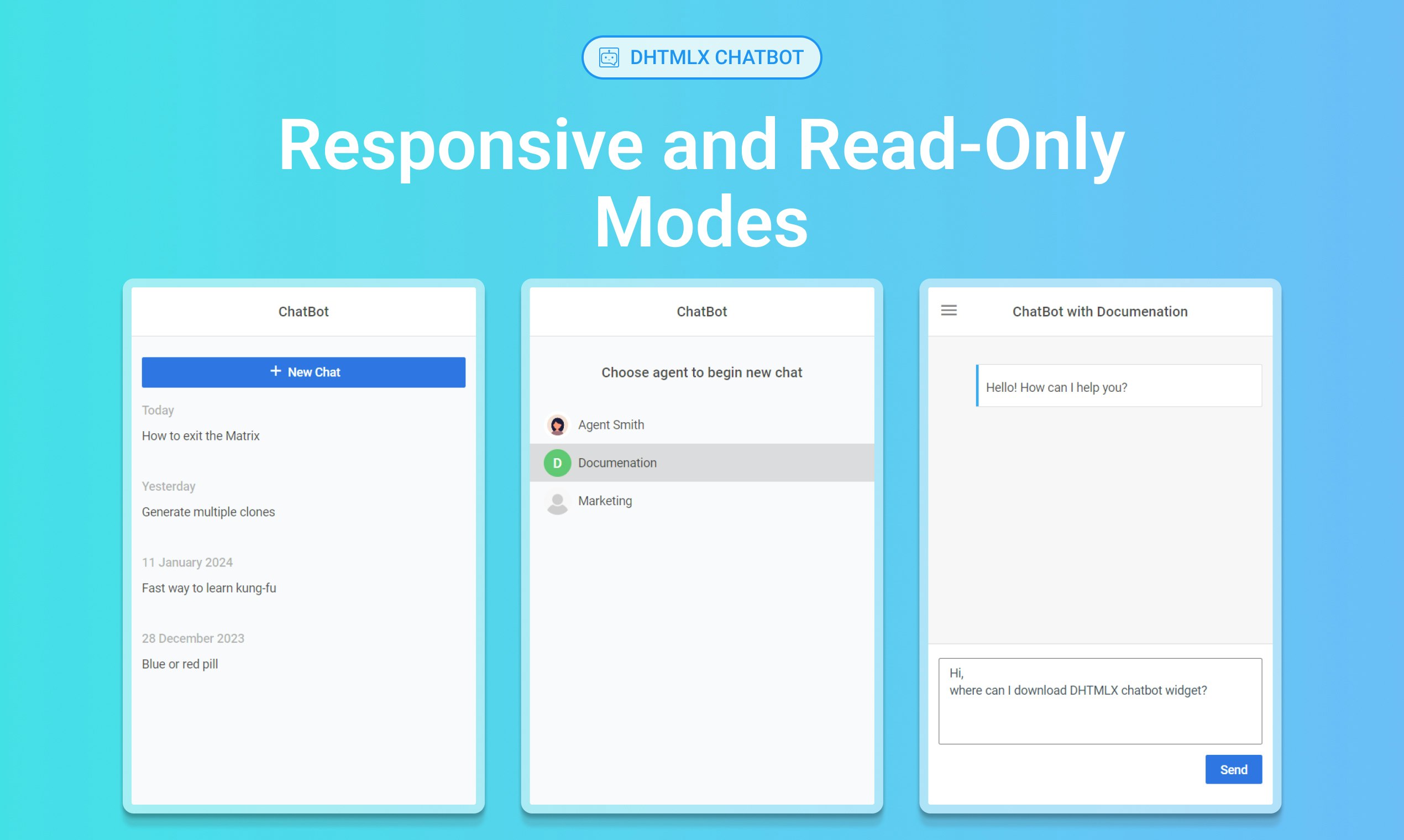1404x840 pixels.
Task: Click 'ChatBot with Documenation' header title
Action: [1099, 311]
